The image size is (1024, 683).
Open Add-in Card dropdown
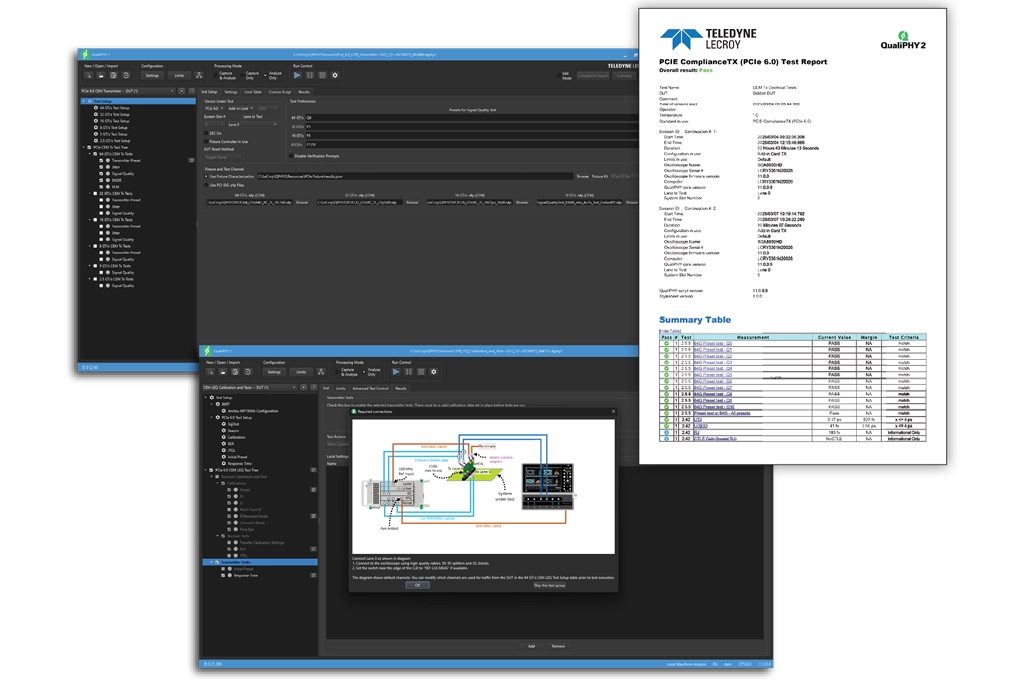(240, 108)
